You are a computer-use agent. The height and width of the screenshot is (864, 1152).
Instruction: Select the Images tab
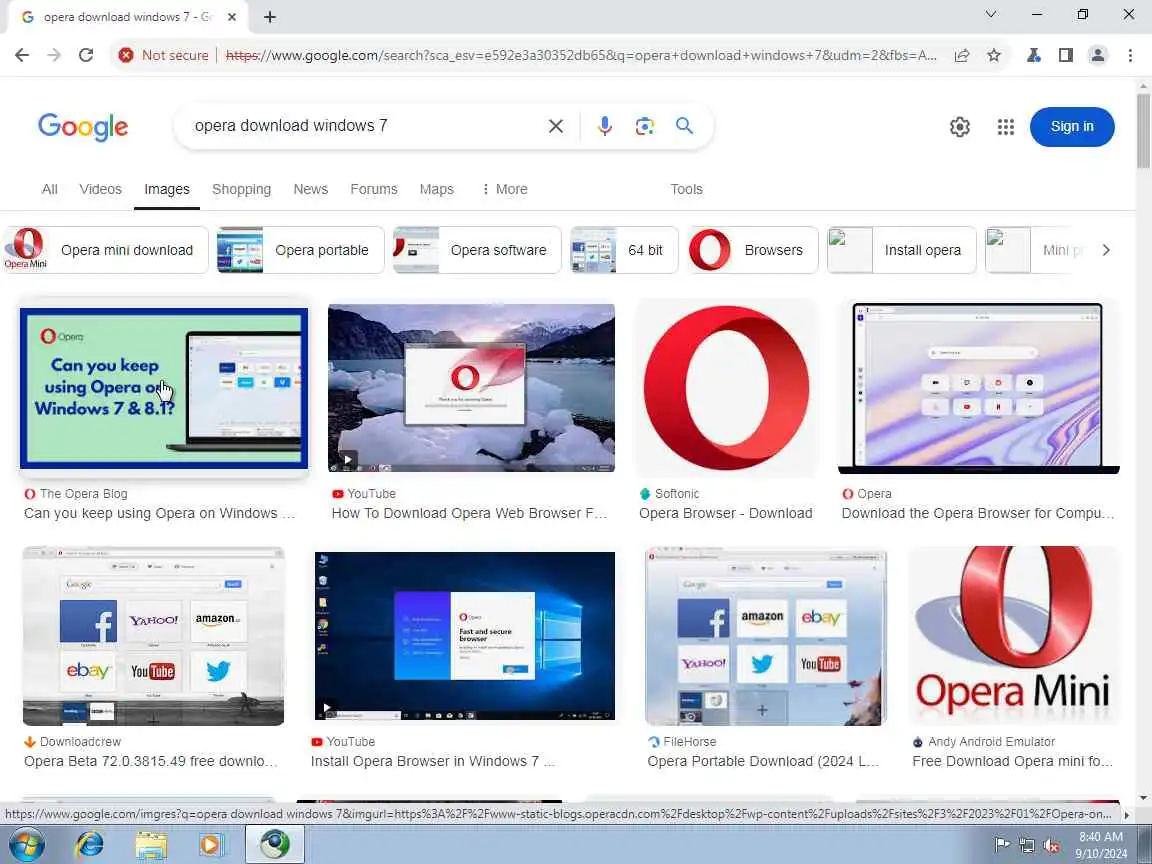pos(167,189)
